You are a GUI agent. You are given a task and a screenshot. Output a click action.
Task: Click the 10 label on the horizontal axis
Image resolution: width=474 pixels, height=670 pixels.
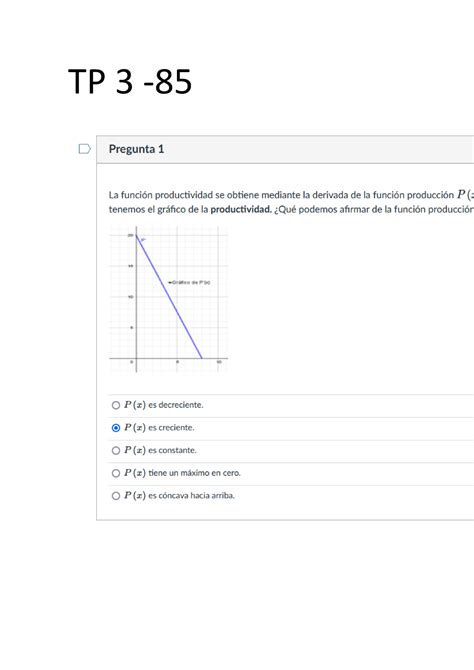pyautogui.click(x=219, y=362)
